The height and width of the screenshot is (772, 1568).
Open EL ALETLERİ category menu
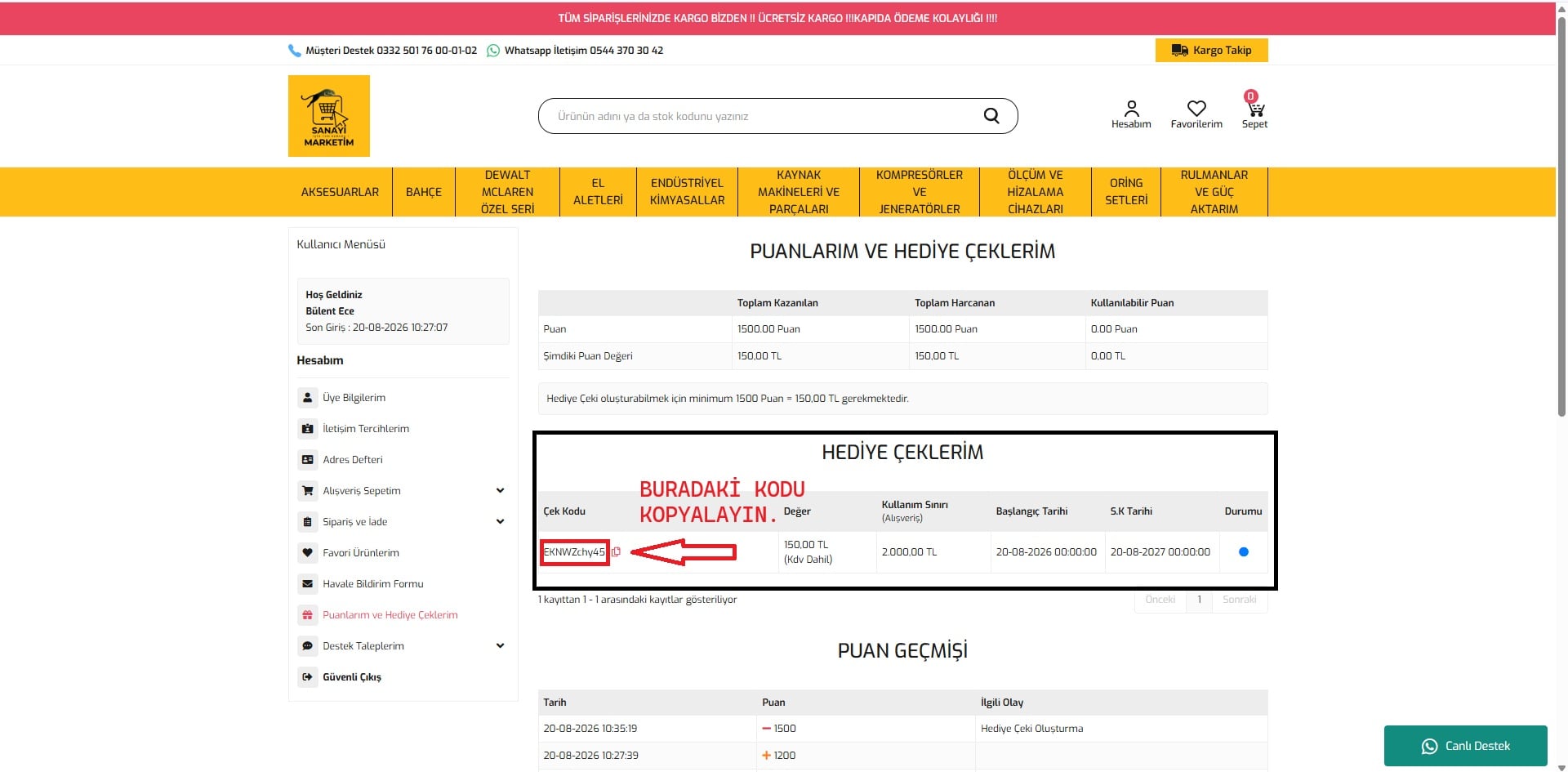(598, 192)
